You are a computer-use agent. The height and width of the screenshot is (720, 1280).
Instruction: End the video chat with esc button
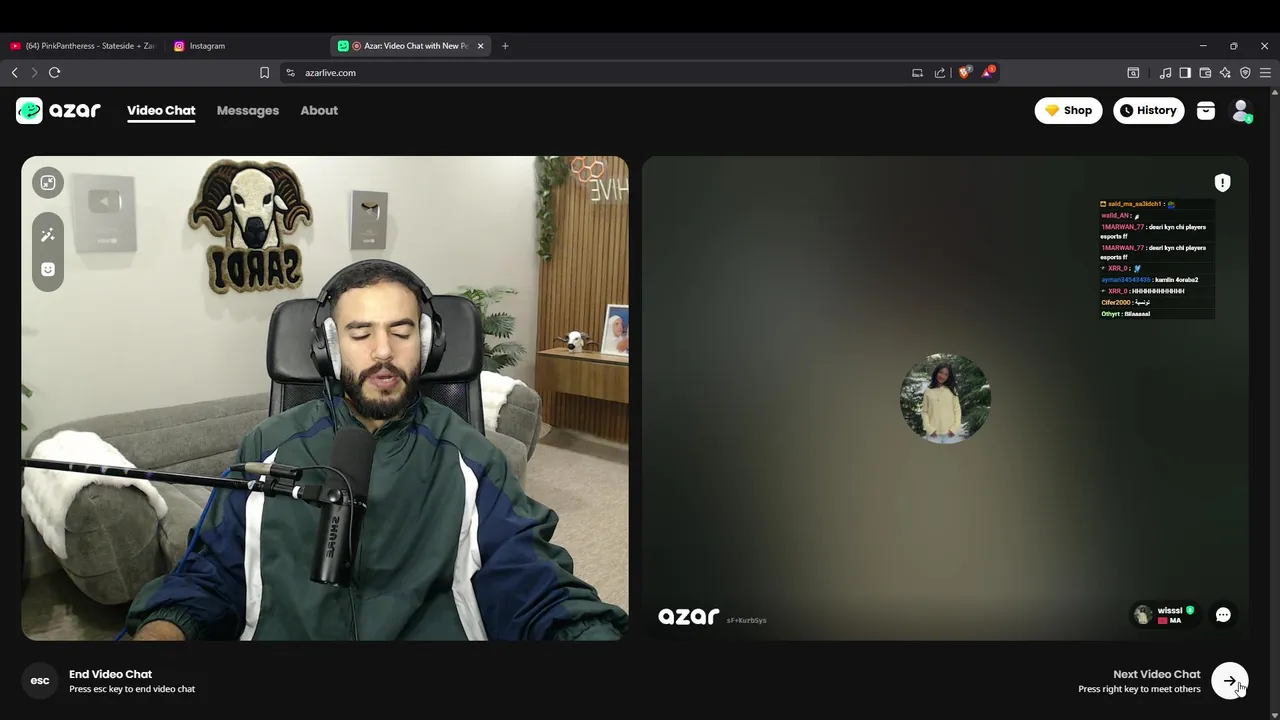click(x=40, y=680)
